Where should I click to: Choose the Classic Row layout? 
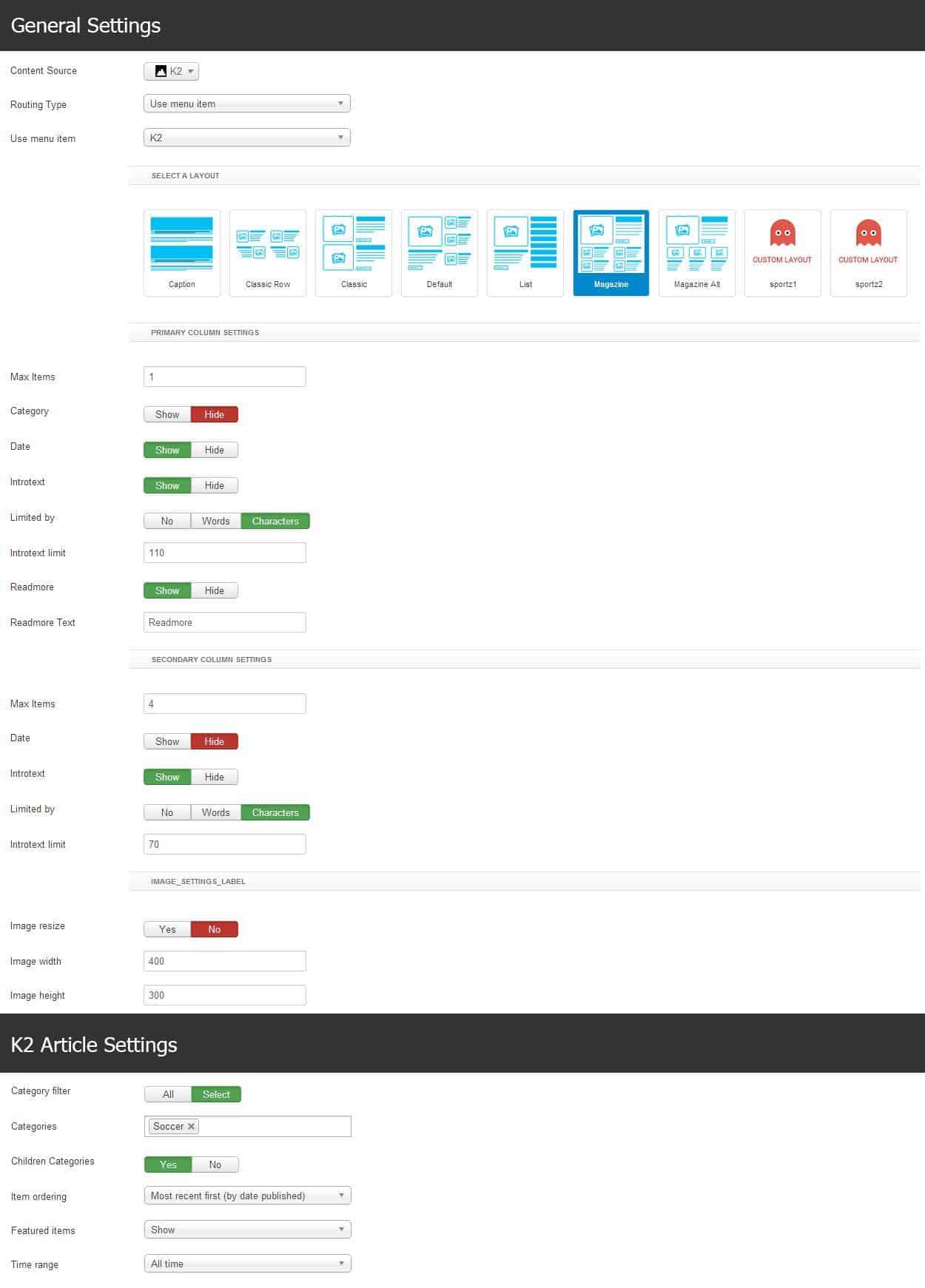[x=267, y=252]
